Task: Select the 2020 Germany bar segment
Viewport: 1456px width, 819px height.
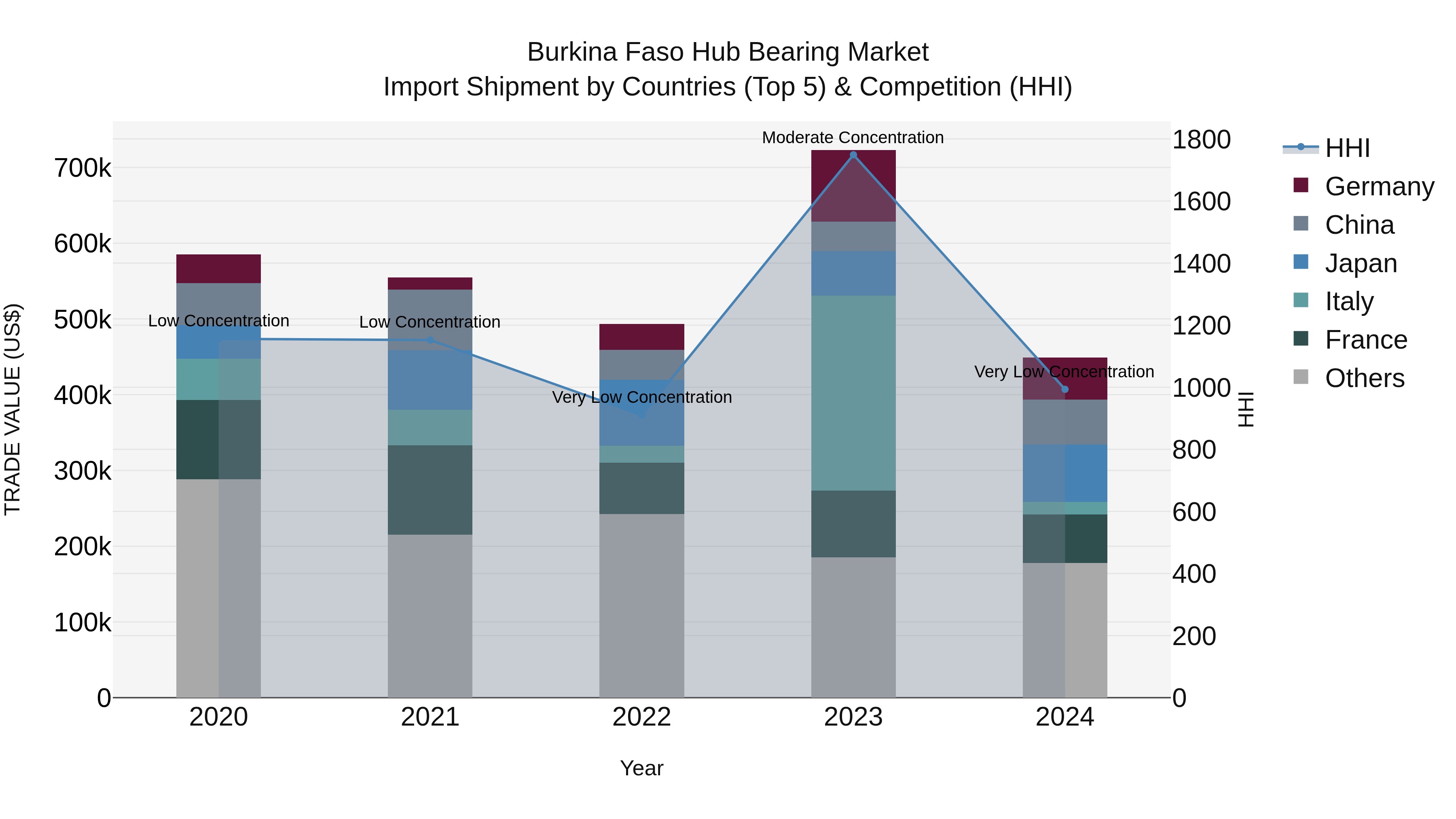Action: (x=219, y=269)
